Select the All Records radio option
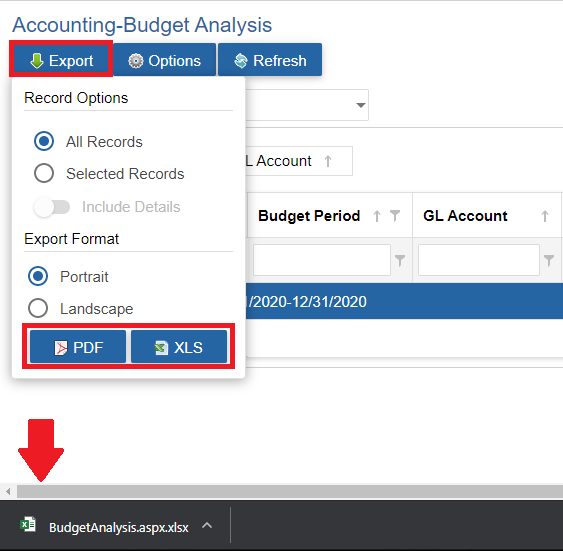 44,141
